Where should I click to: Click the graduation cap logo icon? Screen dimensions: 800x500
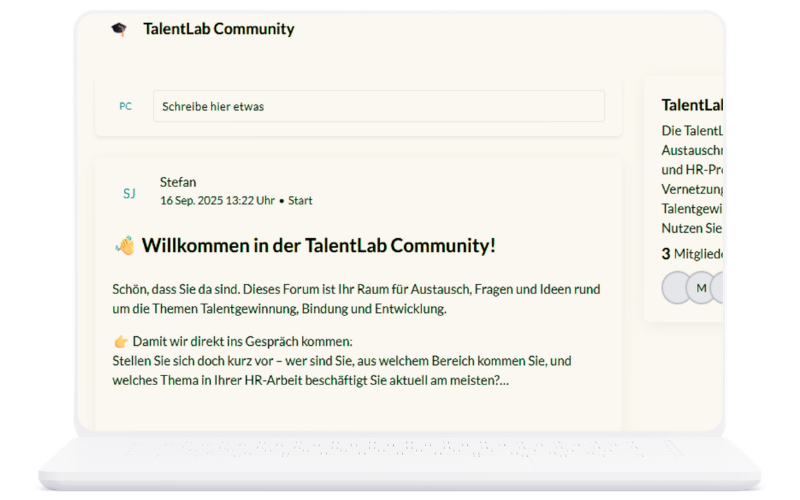click(119, 30)
